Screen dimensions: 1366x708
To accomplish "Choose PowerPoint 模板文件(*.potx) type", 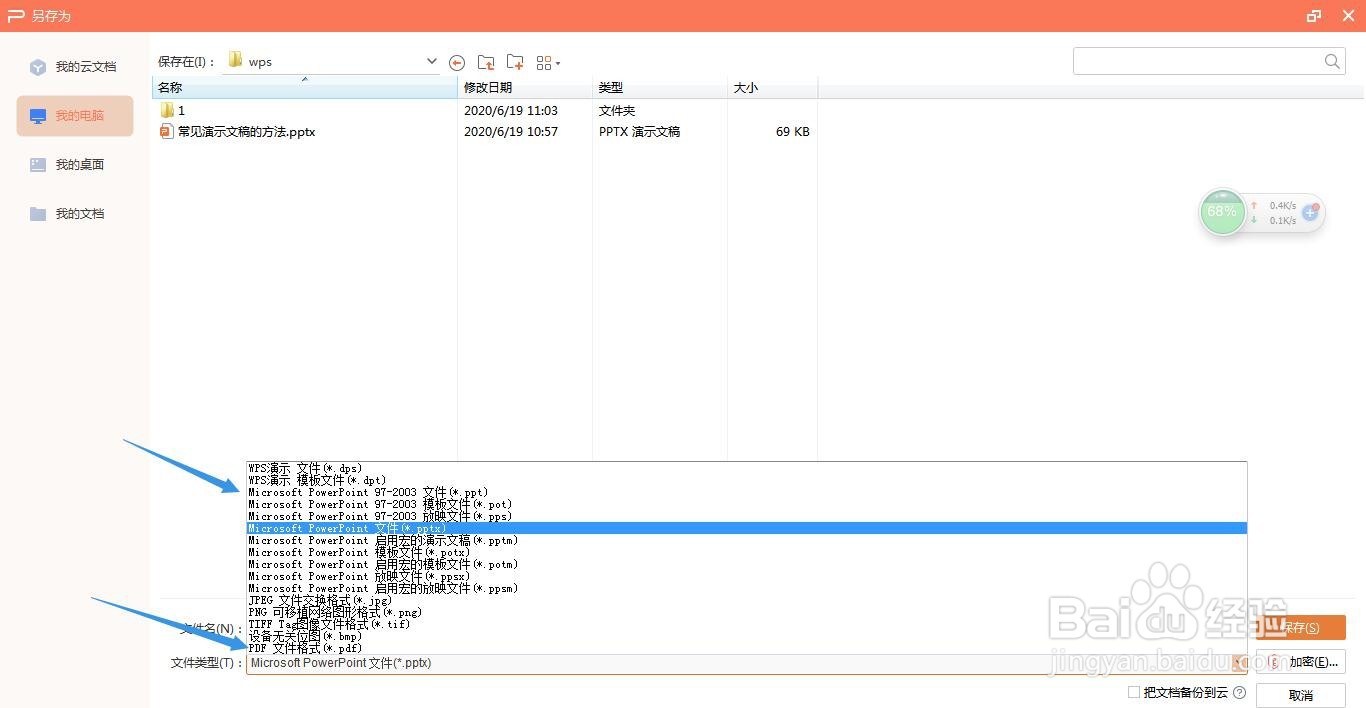I will [x=747, y=552].
